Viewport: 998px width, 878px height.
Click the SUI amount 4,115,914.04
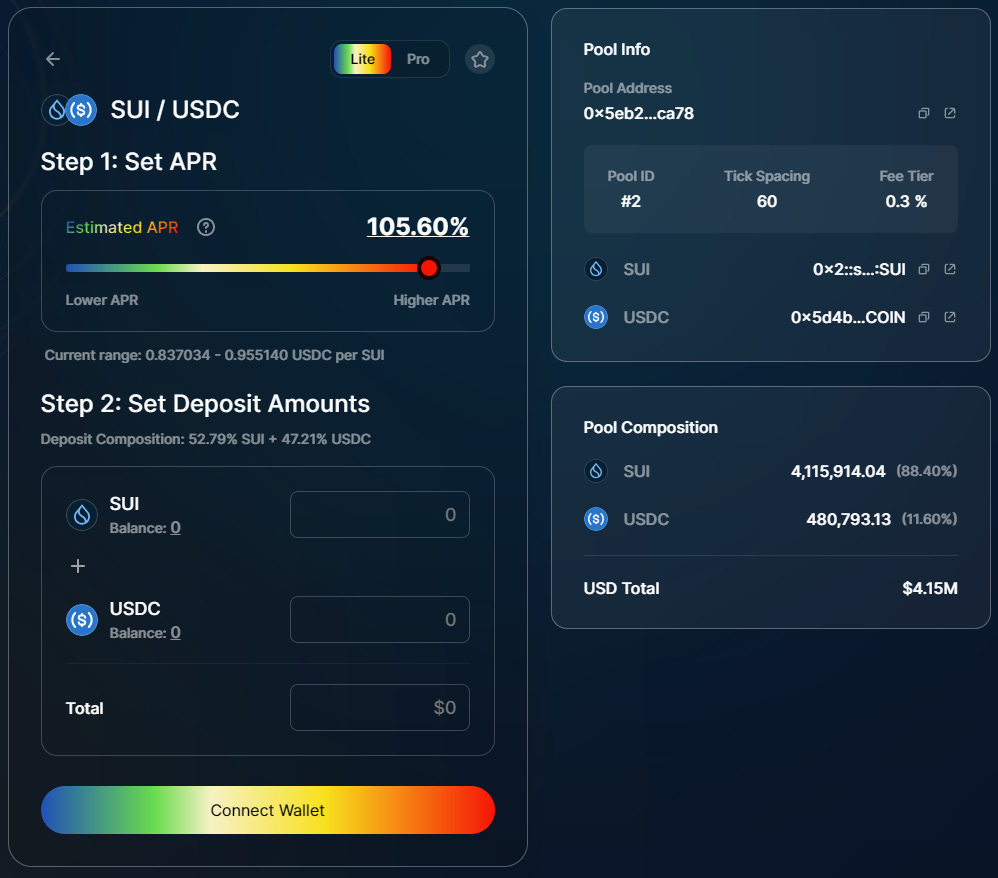(x=838, y=471)
